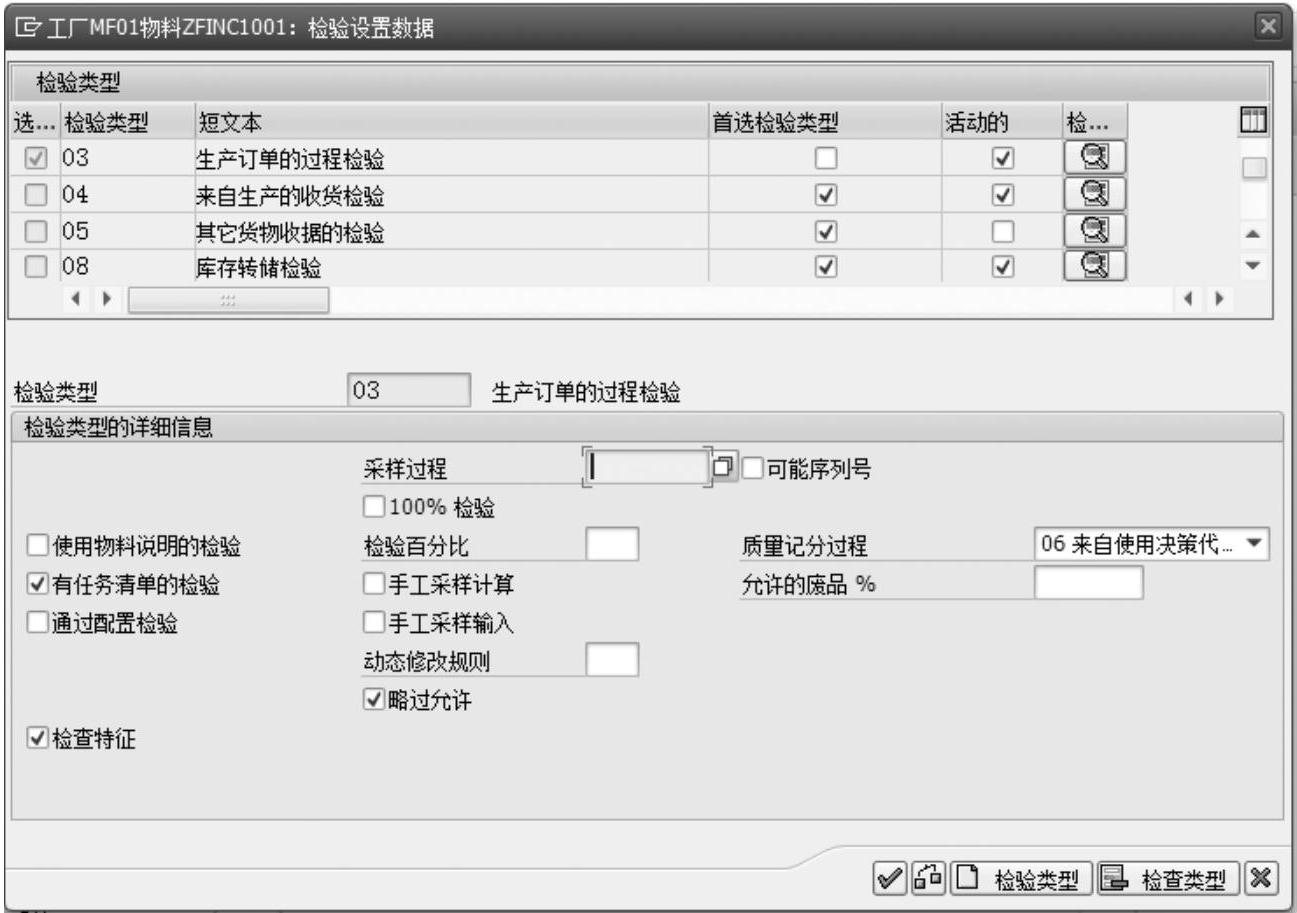Enable 通过配置检验 checkbox
The height and width of the screenshot is (913, 1297).
click(36, 622)
